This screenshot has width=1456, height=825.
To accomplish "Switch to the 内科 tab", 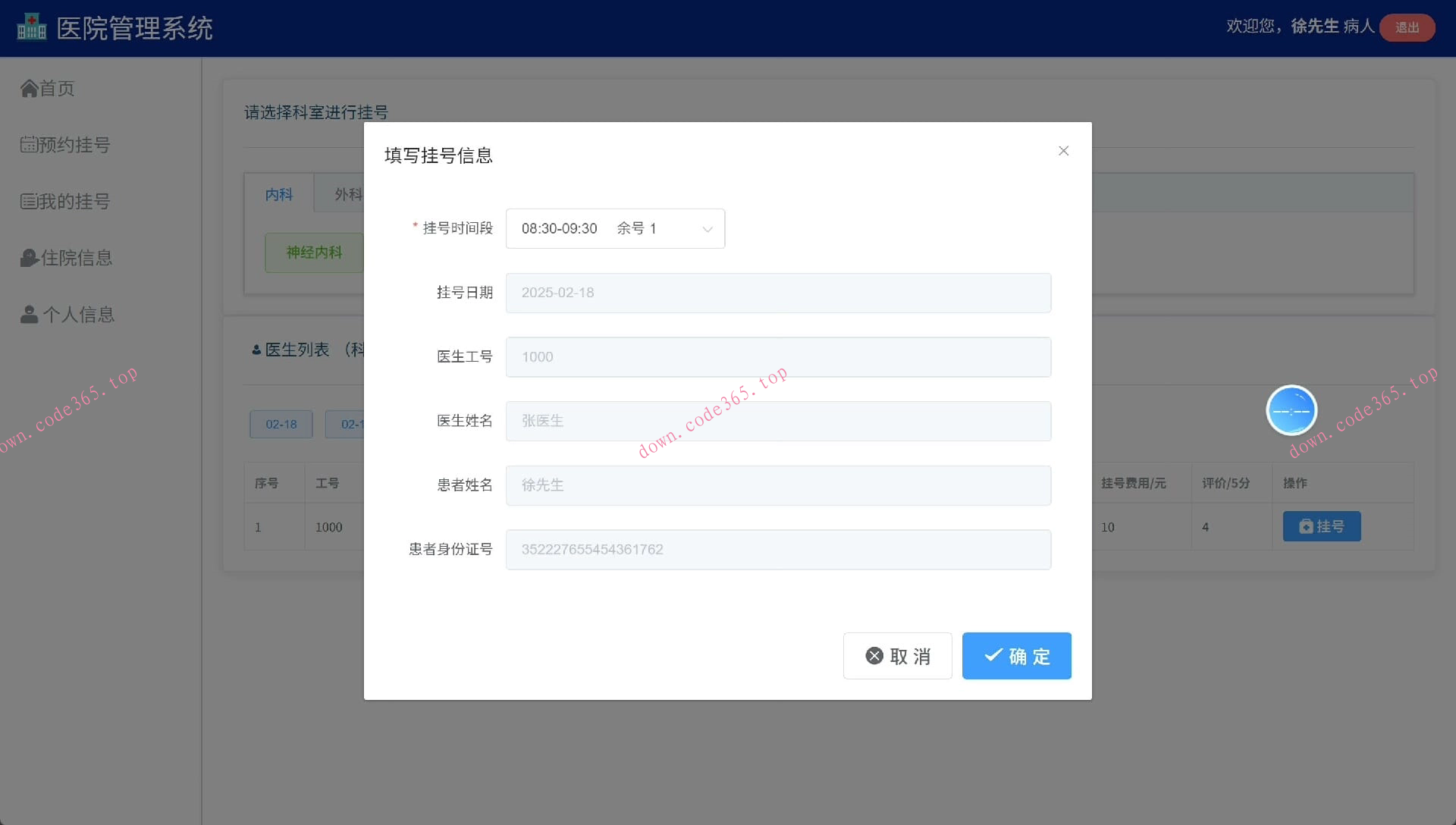I will click(x=279, y=195).
